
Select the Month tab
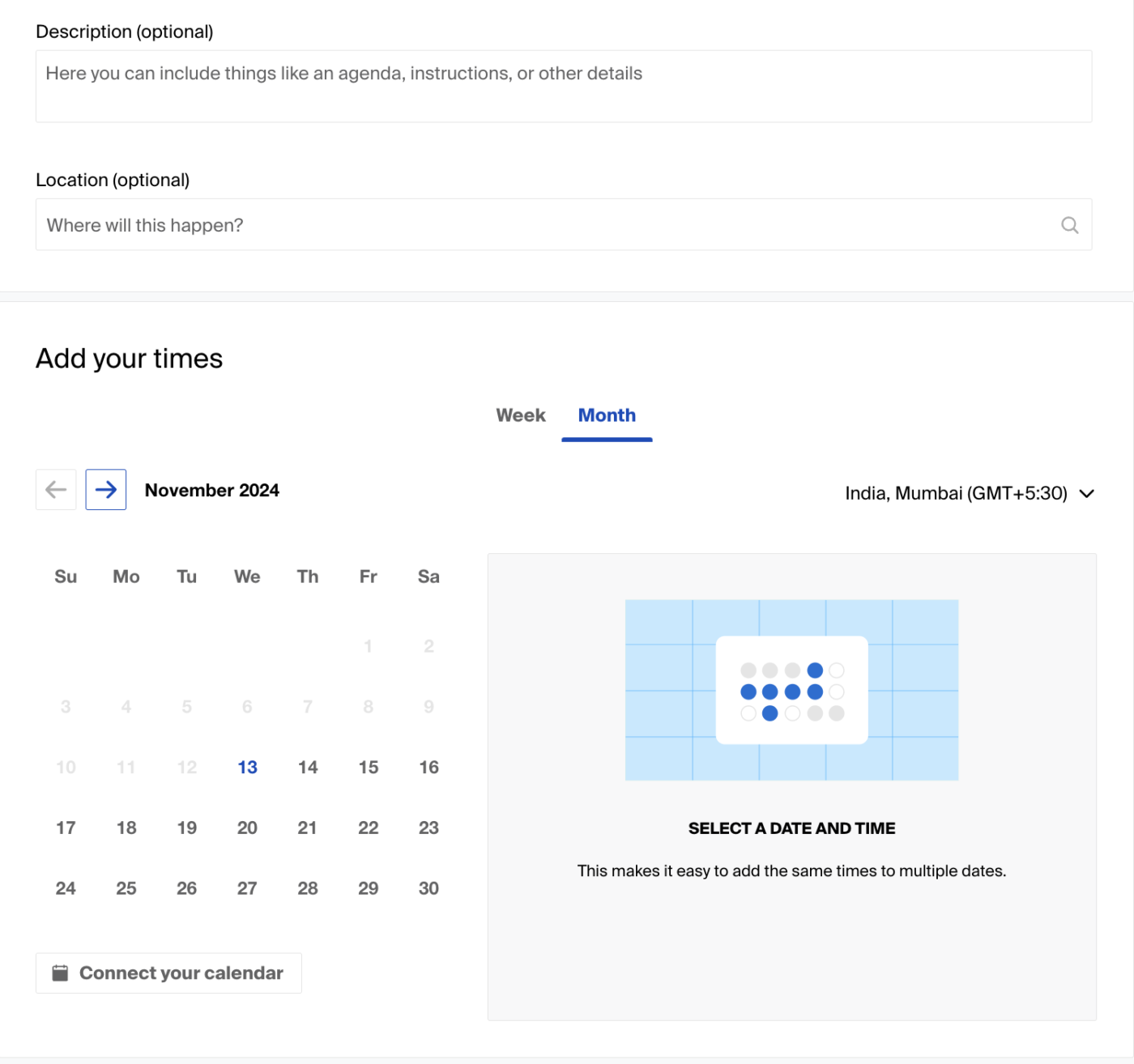(x=607, y=415)
